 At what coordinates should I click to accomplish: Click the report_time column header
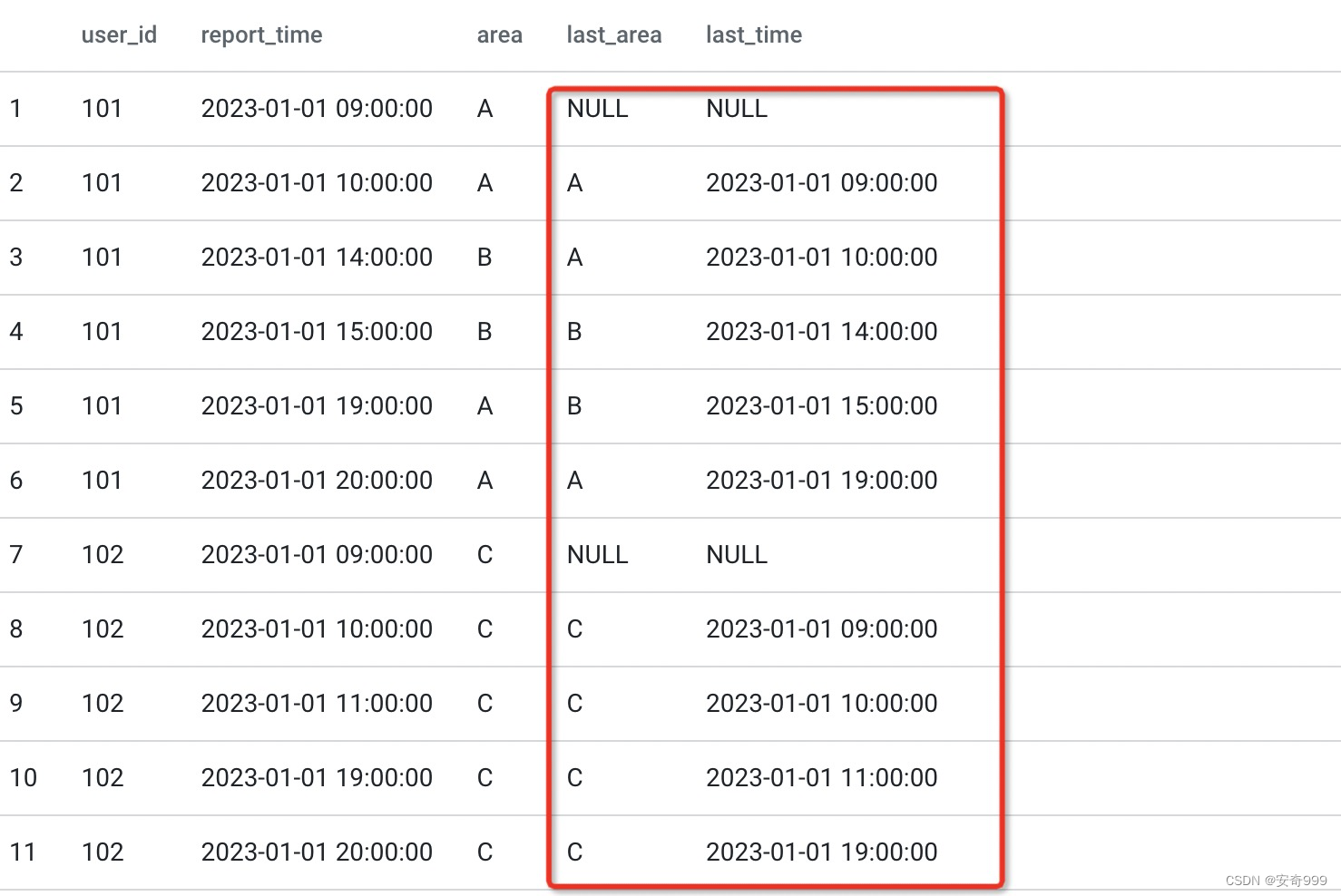(261, 34)
